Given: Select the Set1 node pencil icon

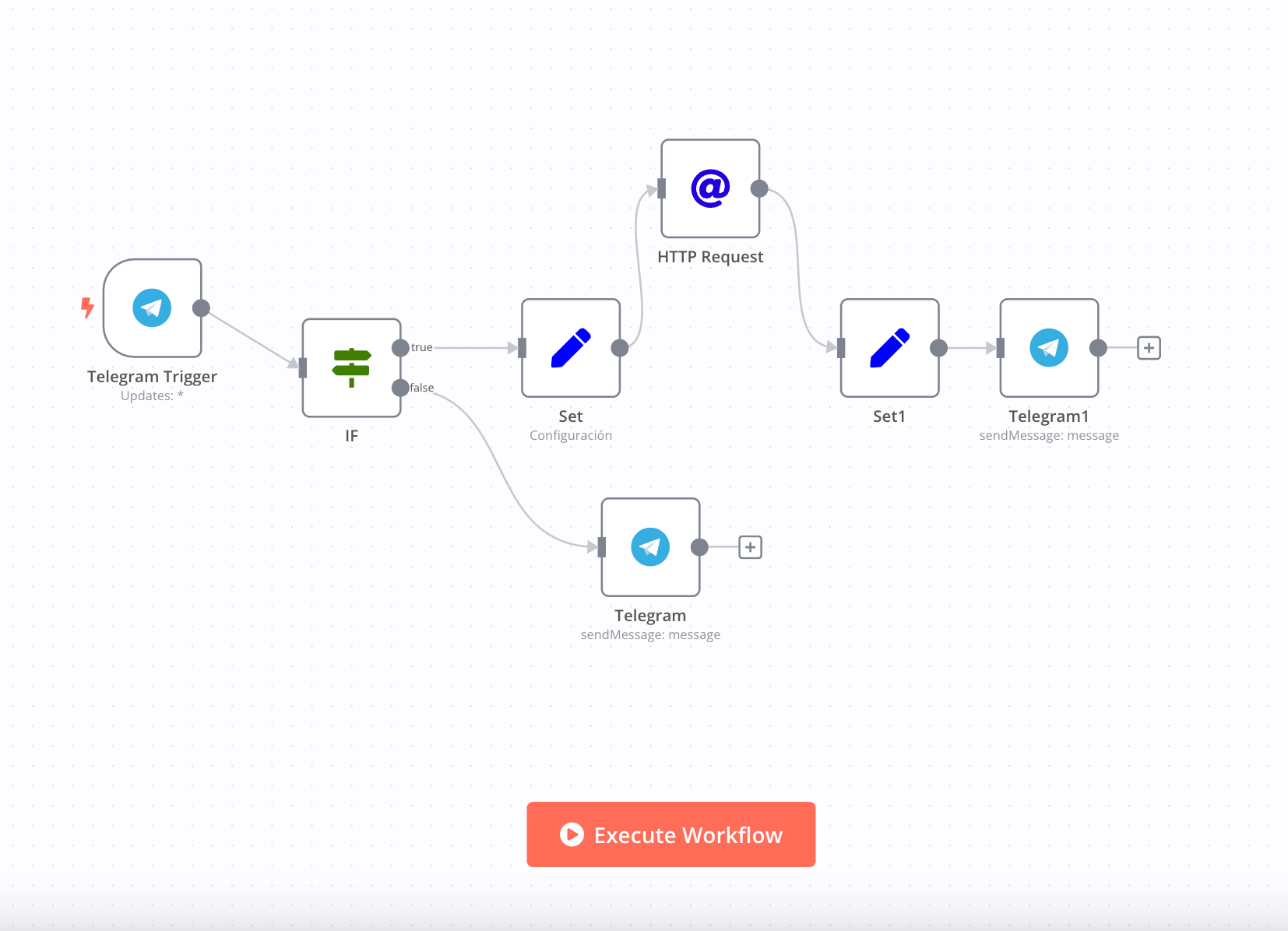Looking at the screenshot, I should tap(889, 348).
